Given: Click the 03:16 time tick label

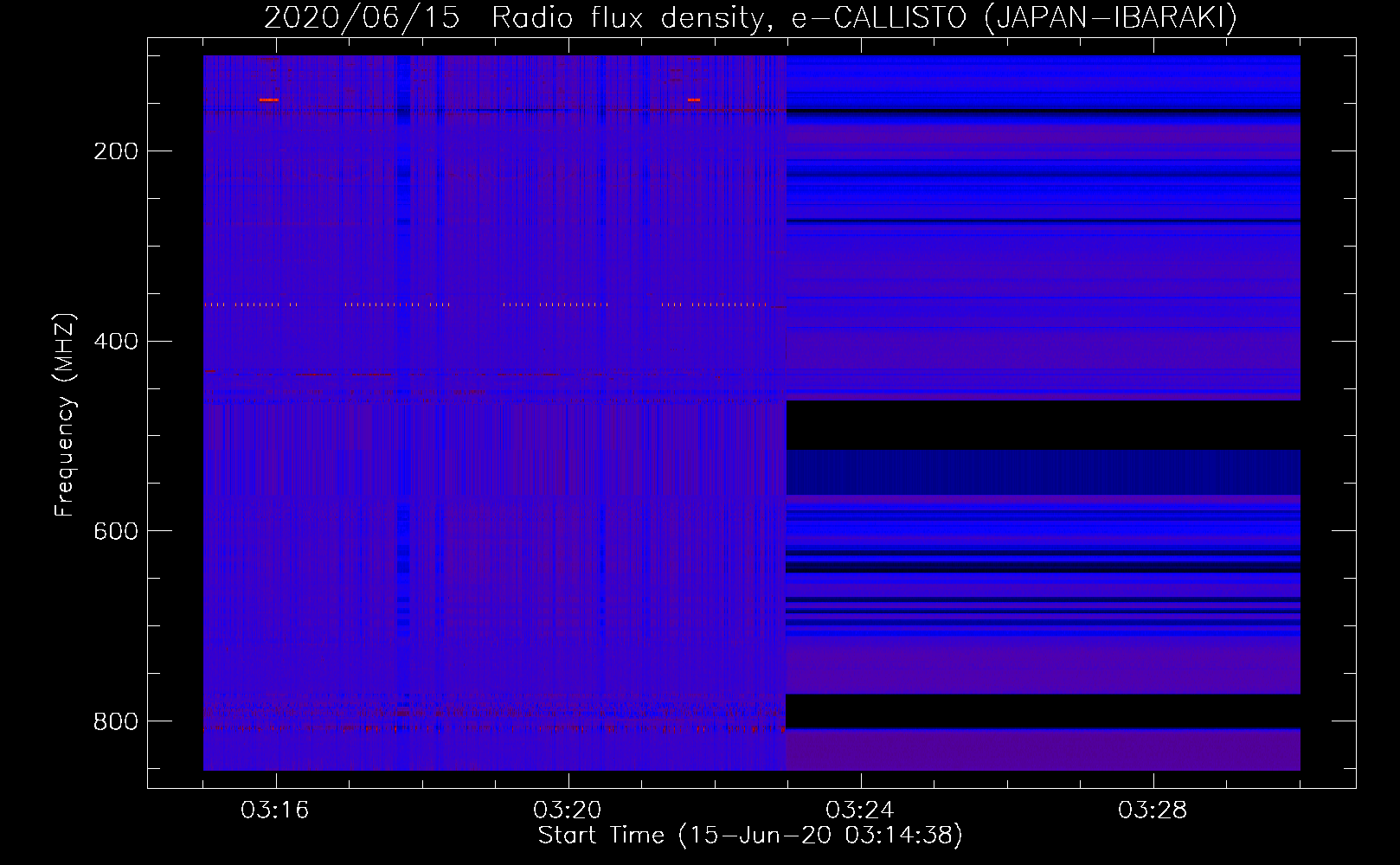Looking at the screenshot, I should coord(275,811).
